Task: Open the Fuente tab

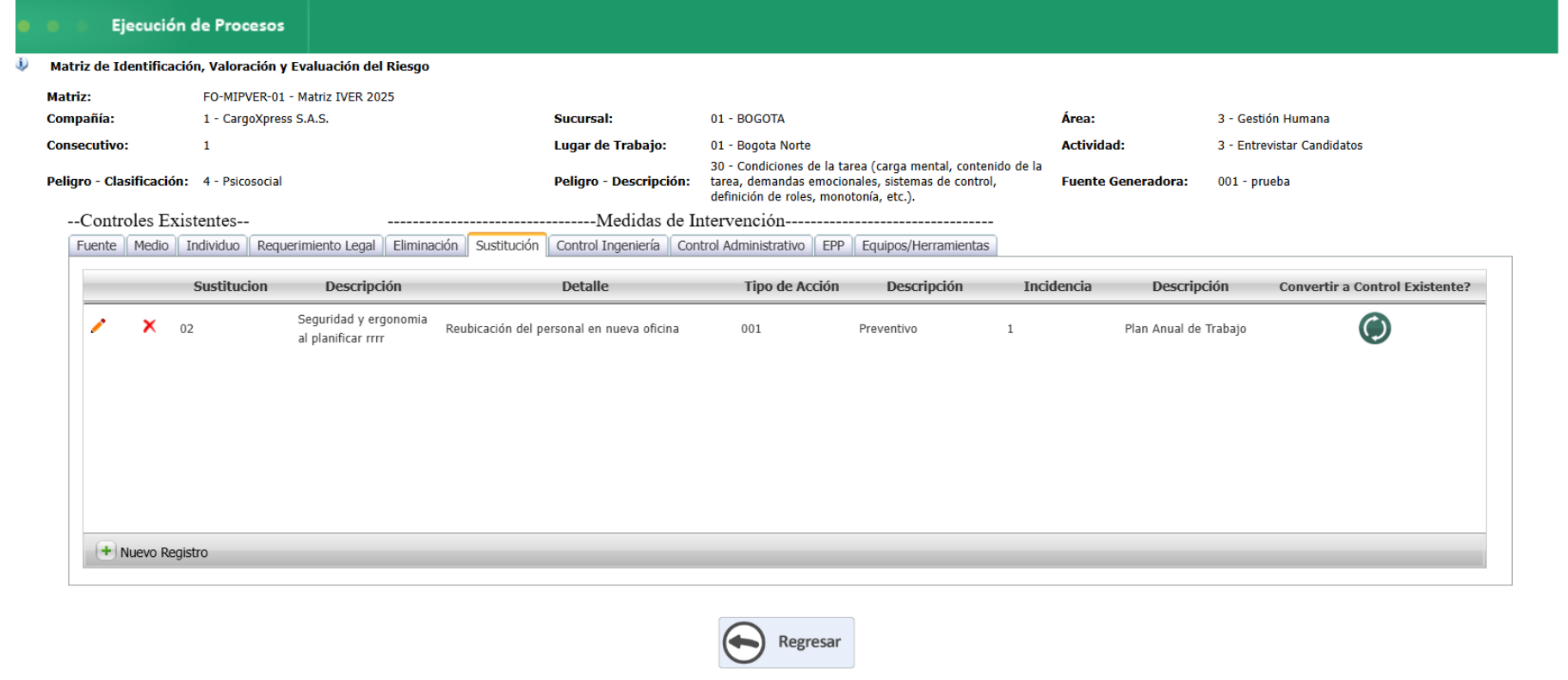Action: (x=96, y=245)
